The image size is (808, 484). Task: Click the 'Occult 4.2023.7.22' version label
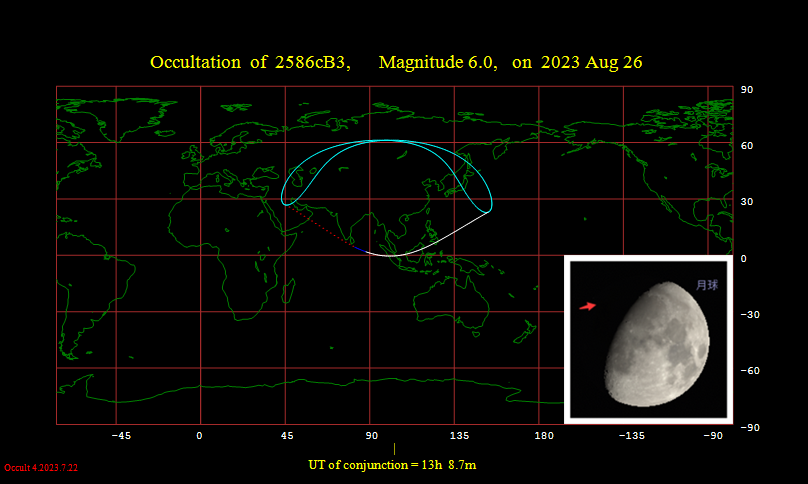point(41,468)
